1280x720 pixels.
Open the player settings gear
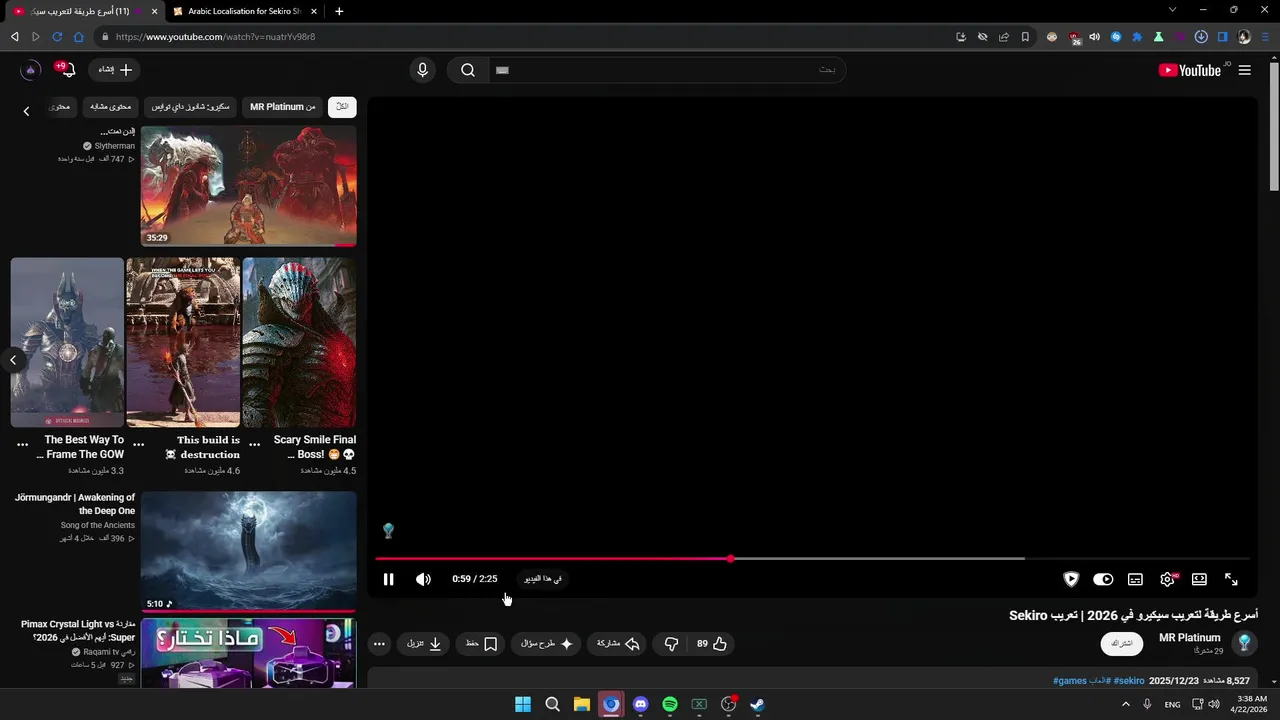1167,579
